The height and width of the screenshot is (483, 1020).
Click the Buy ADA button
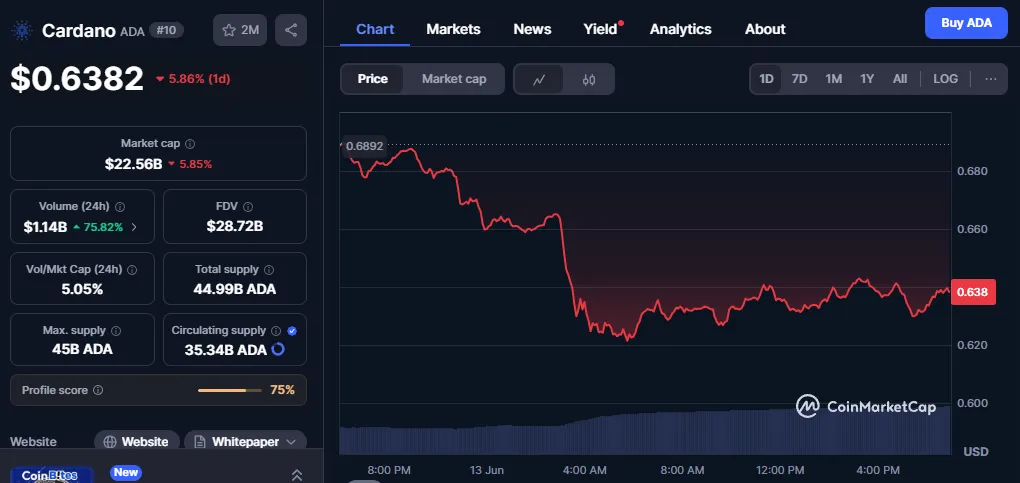(x=966, y=23)
